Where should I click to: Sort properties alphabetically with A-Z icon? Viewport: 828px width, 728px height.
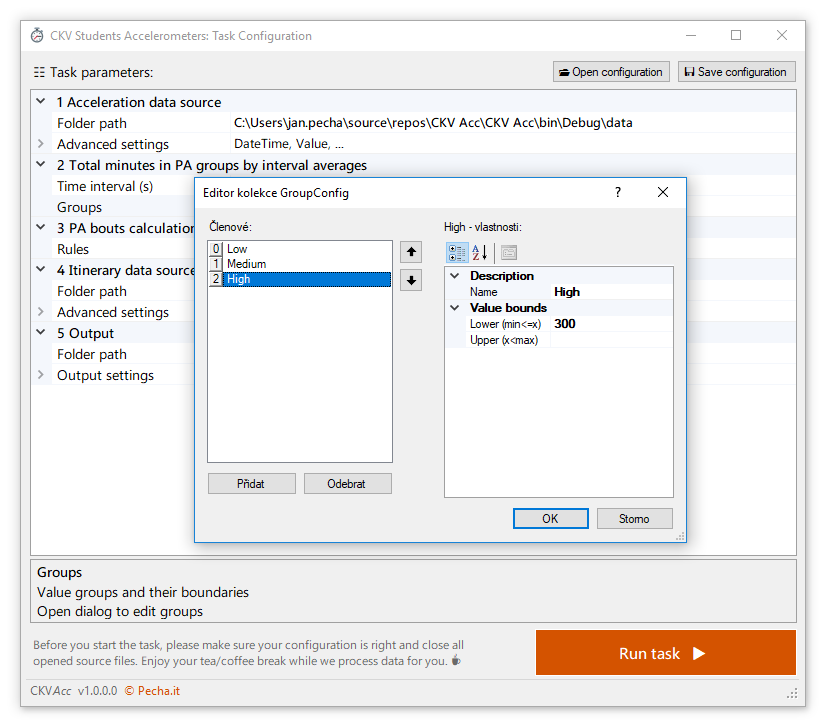[x=480, y=253]
